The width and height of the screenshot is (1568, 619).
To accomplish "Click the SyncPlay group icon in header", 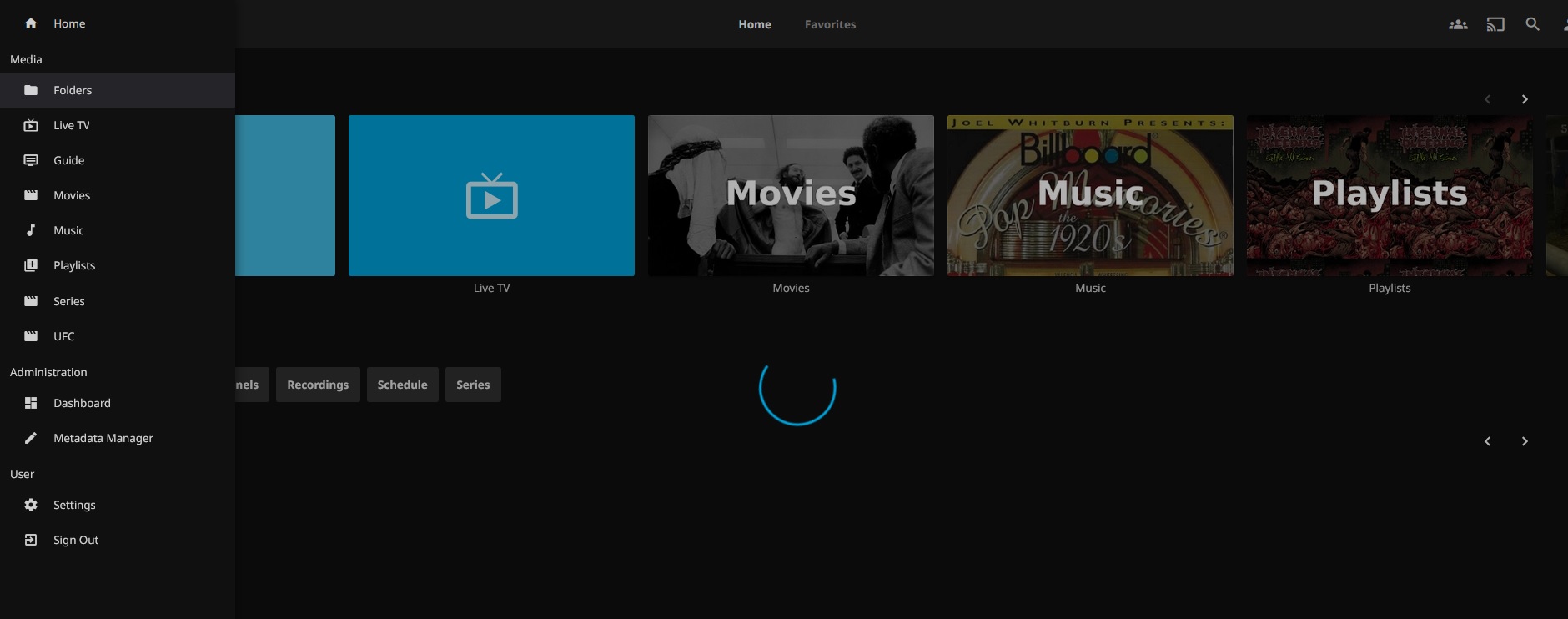I will [1458, 24].
